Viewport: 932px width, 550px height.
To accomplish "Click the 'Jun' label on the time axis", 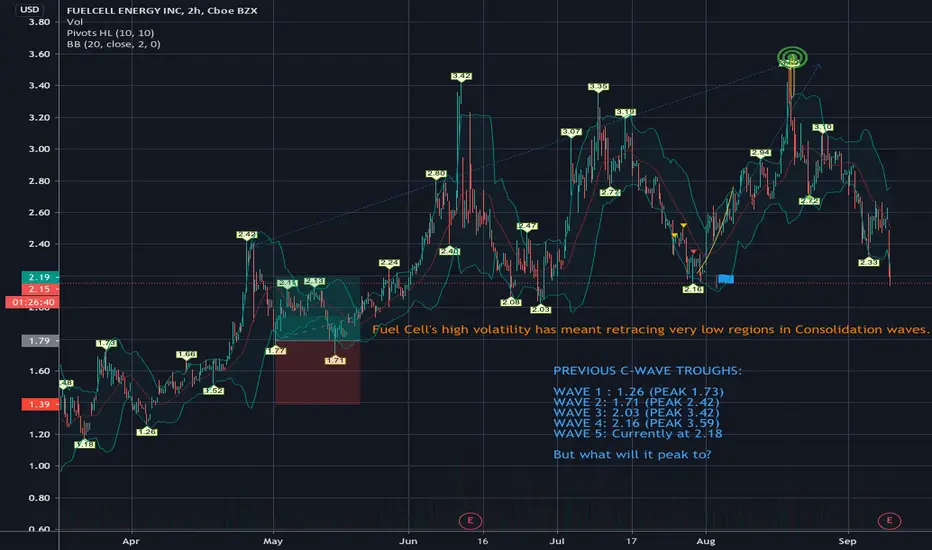I will click(408, 541).
